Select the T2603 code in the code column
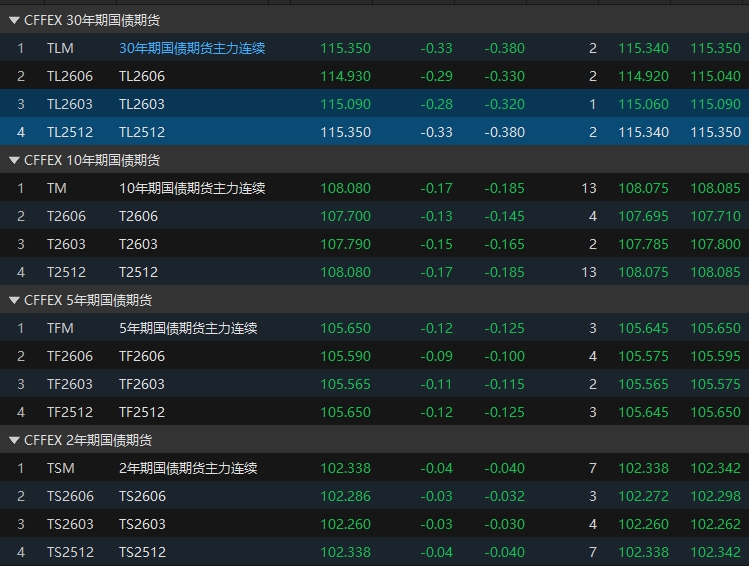The width and height of the screenshot is (749, 566). coord(66,244)
